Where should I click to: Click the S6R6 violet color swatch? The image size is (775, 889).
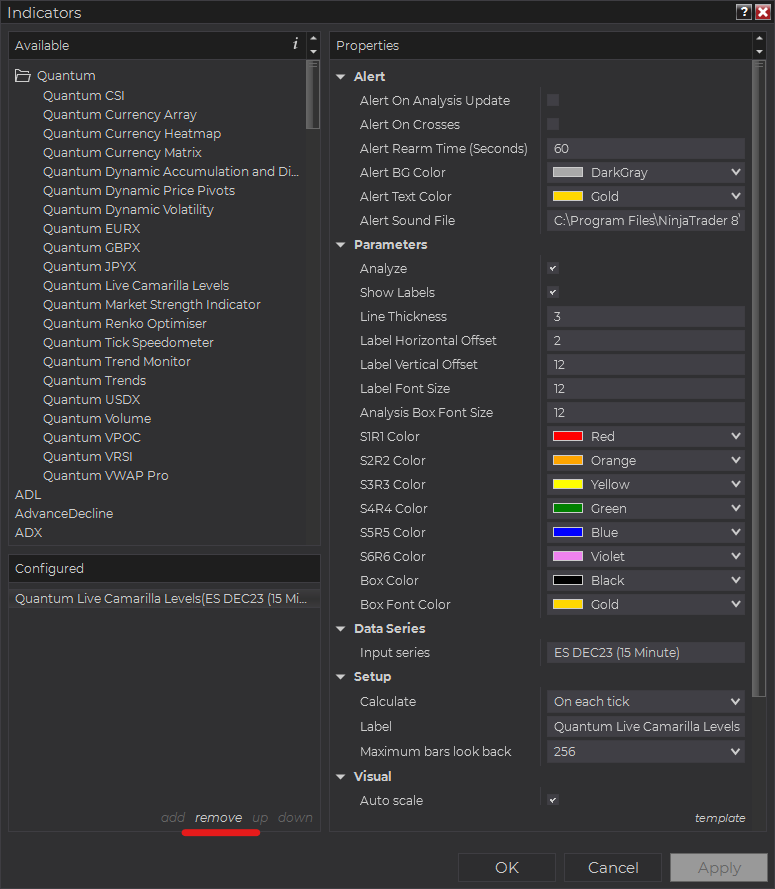(568, 556)
